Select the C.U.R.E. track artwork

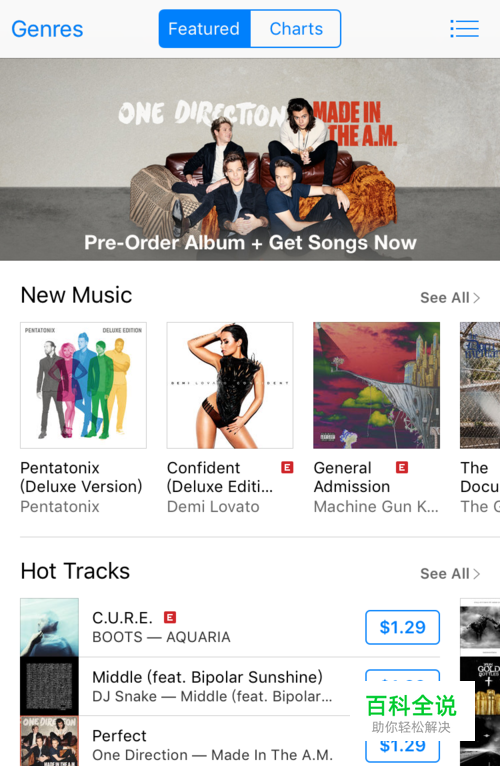[x=49, y=627]
